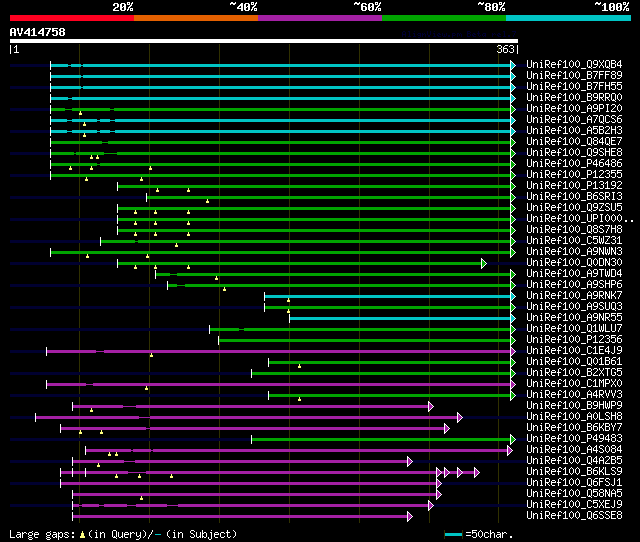Click the UniRef100_B6KLS9 label
The height and width of the screenshot is (542, 640).
coord(574,472)
